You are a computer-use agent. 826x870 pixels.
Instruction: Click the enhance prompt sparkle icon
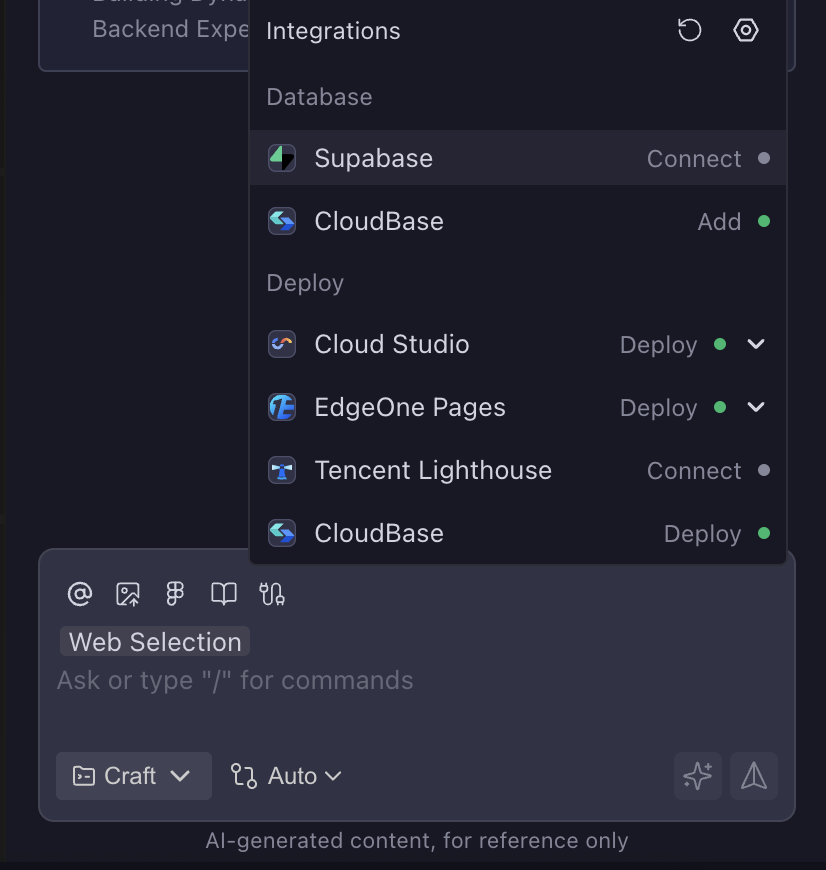tap(697, 776)
